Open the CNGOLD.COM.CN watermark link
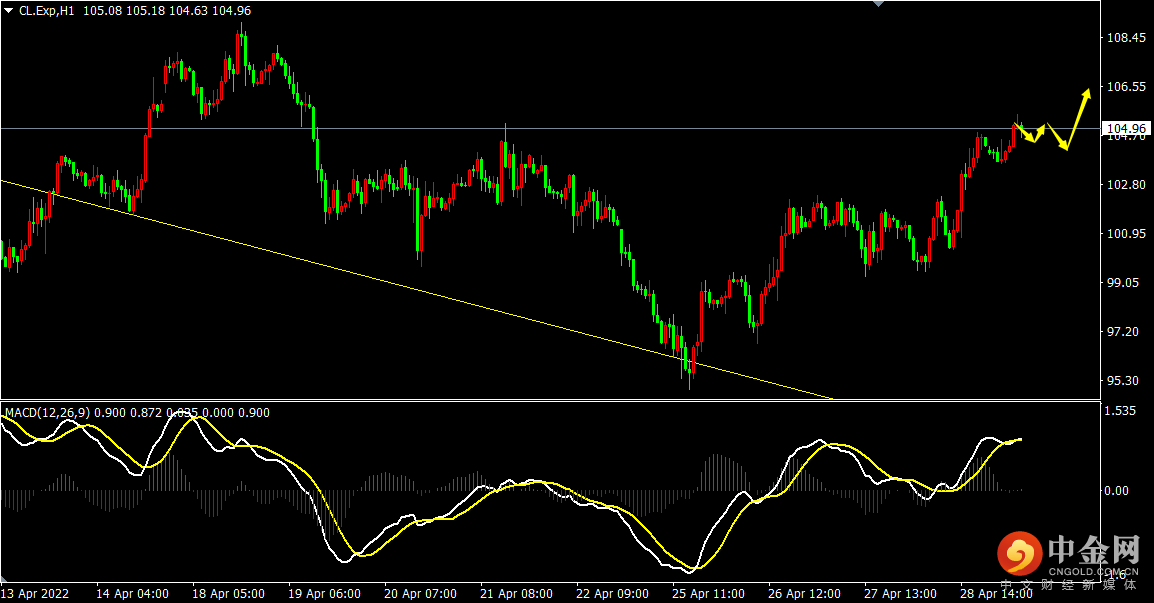Viewport: 1154px width, 603px height. click(x=1094, y=571)
